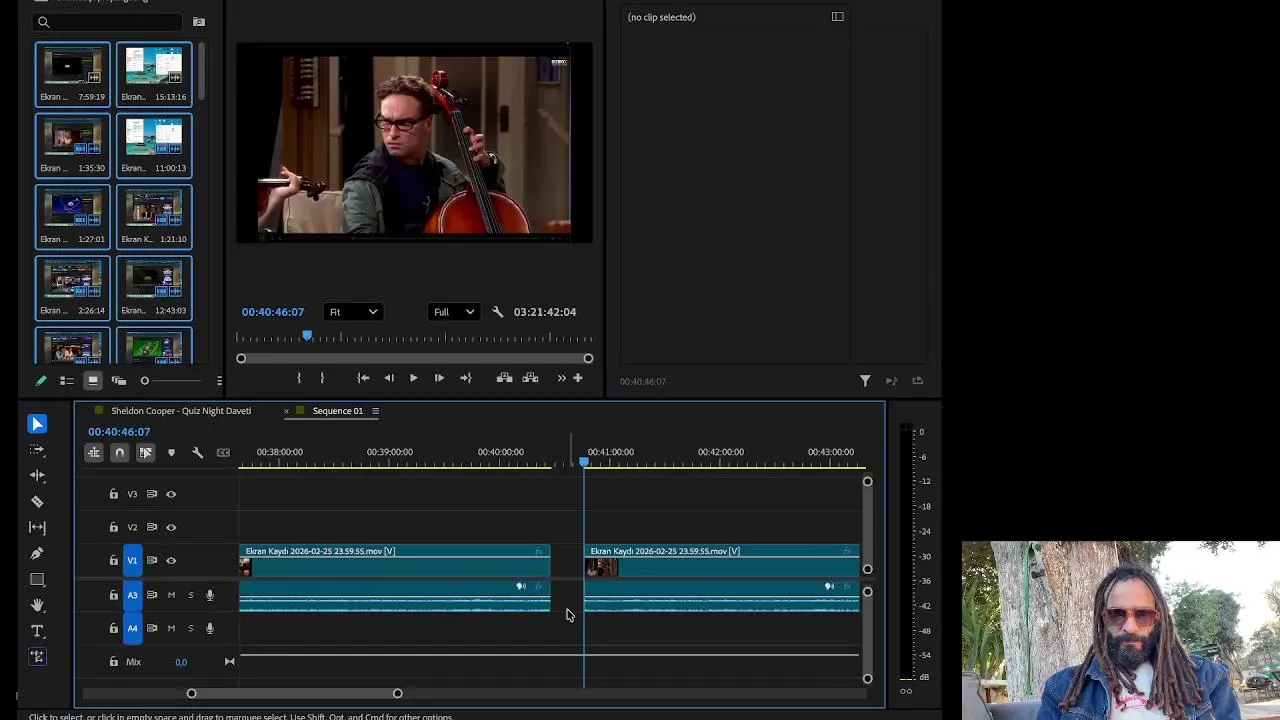
Task: Toggle lock on V3 track
Action: 113,494
